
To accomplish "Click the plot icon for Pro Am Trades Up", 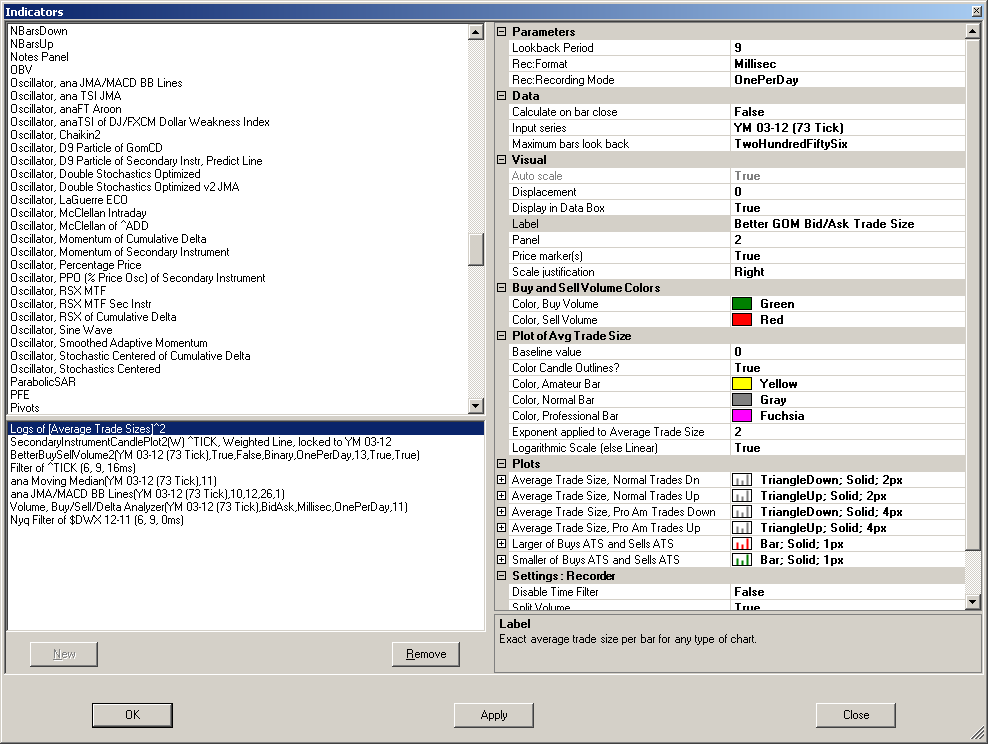I will pos(742,528).
